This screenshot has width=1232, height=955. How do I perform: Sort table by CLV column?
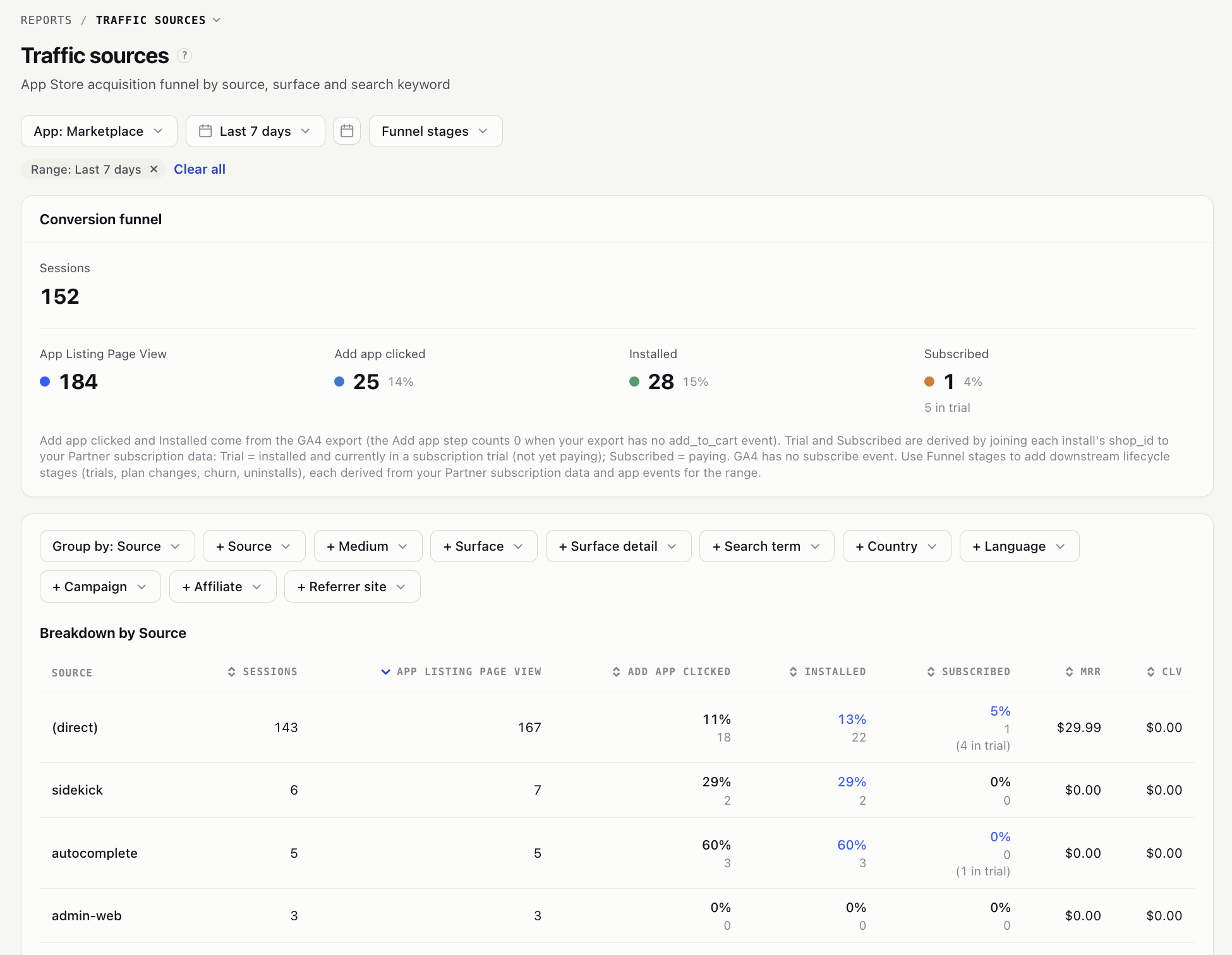coord(1164,671)
